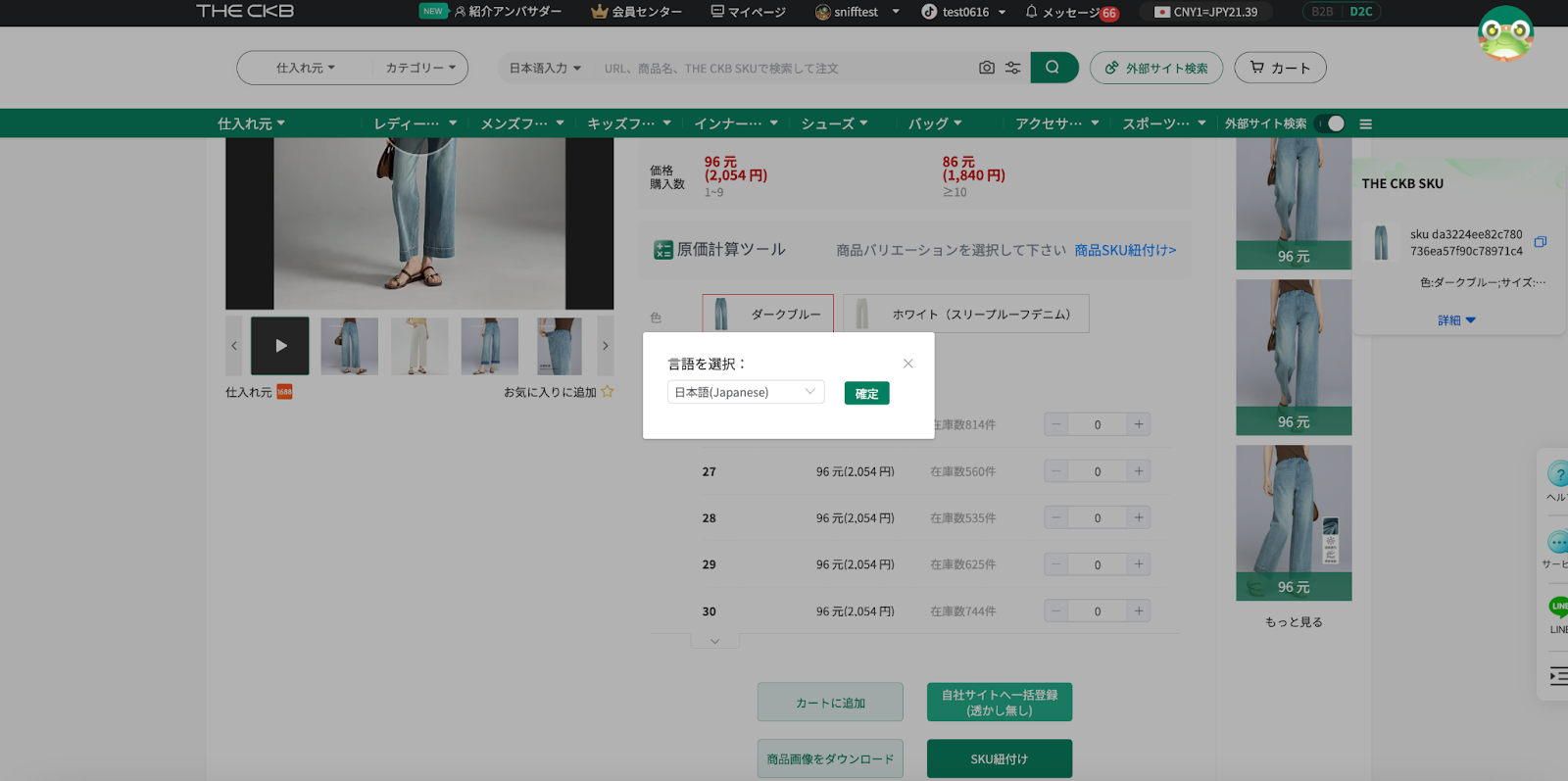1568x781 pixels.
Task: Expand the size list chevron
Action: coord(715,641)
